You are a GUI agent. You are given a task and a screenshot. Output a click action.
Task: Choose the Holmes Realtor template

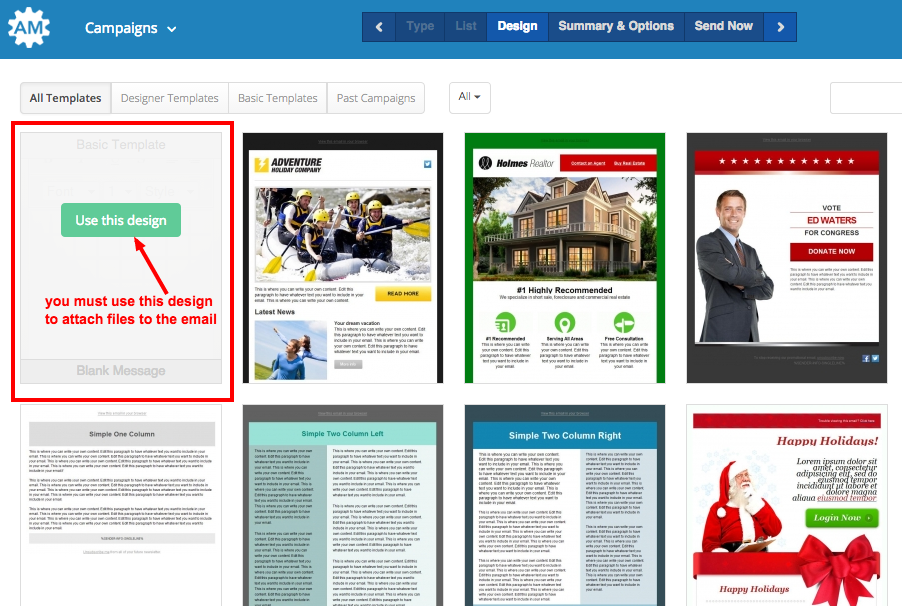565,258
